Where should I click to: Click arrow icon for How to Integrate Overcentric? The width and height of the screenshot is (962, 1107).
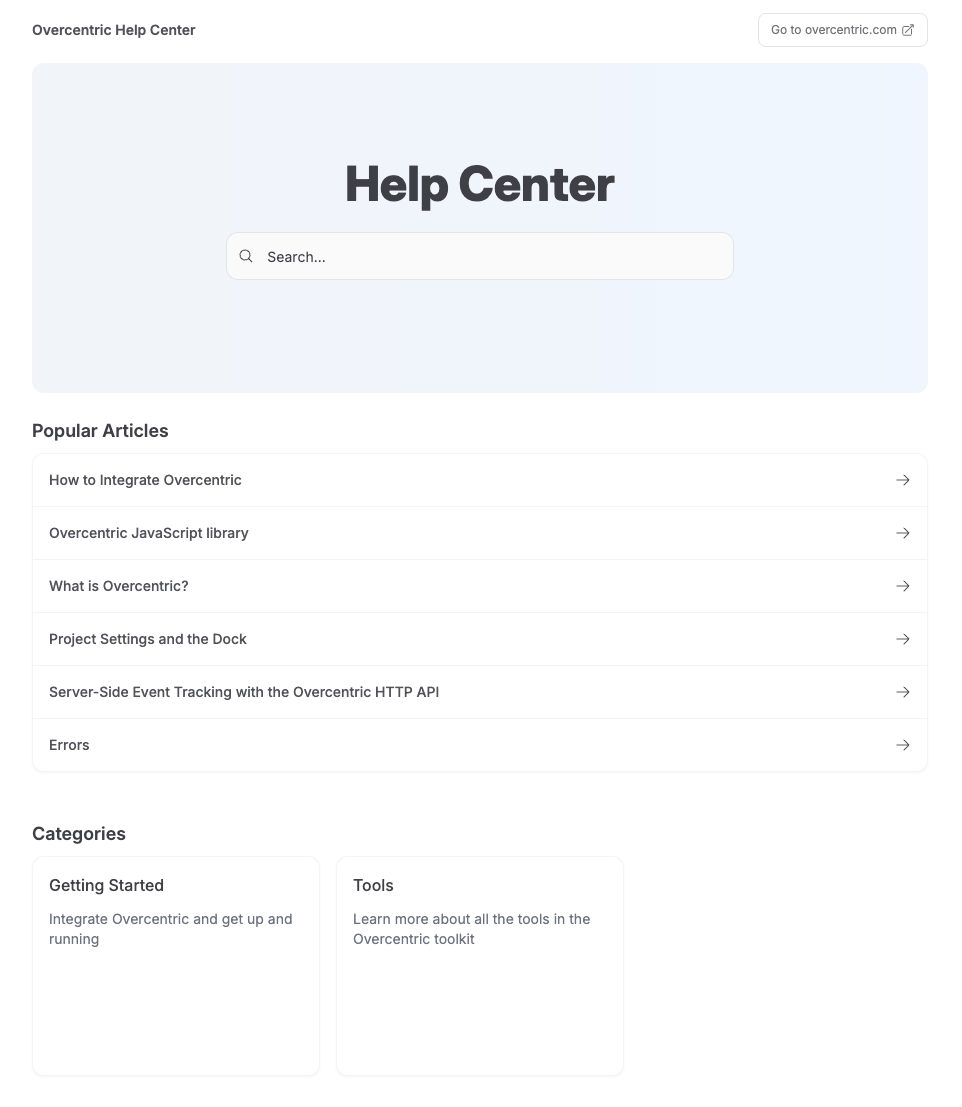tap(903, 480)
